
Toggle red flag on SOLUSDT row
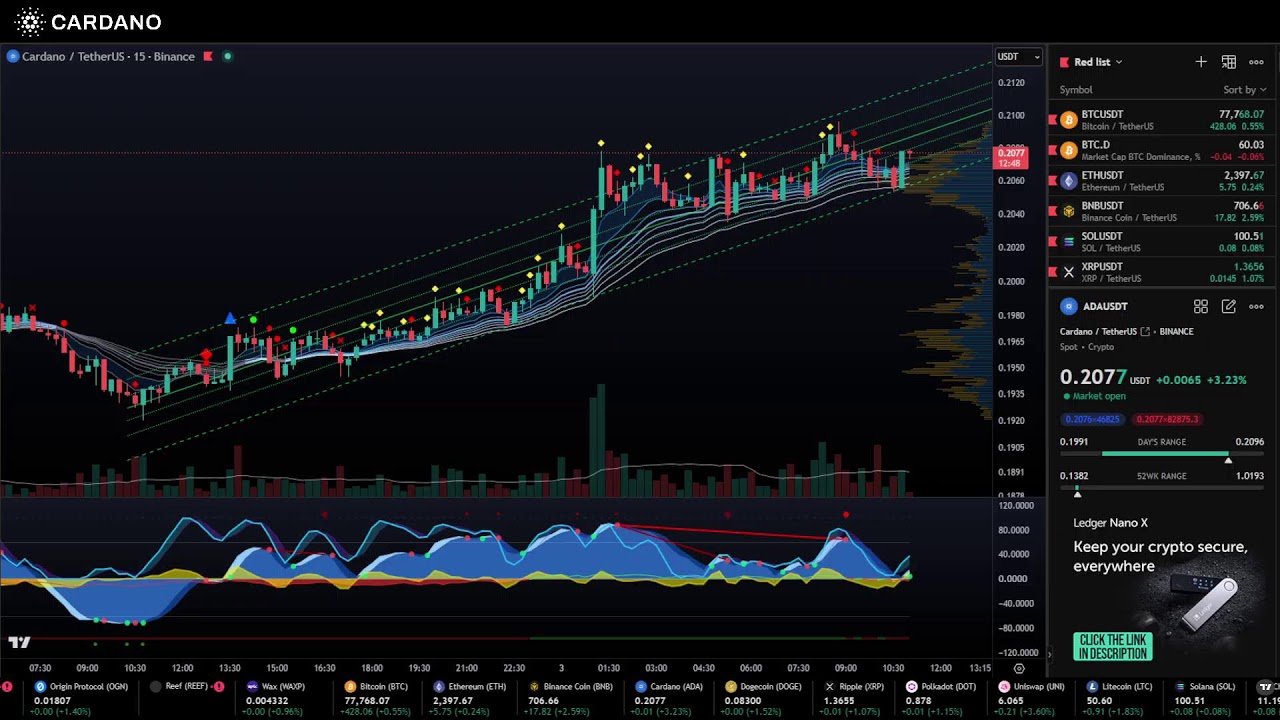pos(1052,242)
